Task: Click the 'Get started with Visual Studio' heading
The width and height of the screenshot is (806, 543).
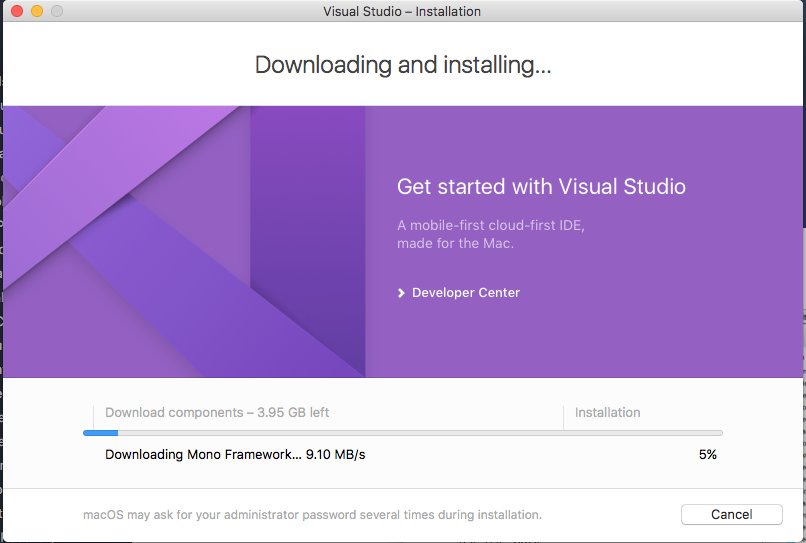Action: click(541, 187)
